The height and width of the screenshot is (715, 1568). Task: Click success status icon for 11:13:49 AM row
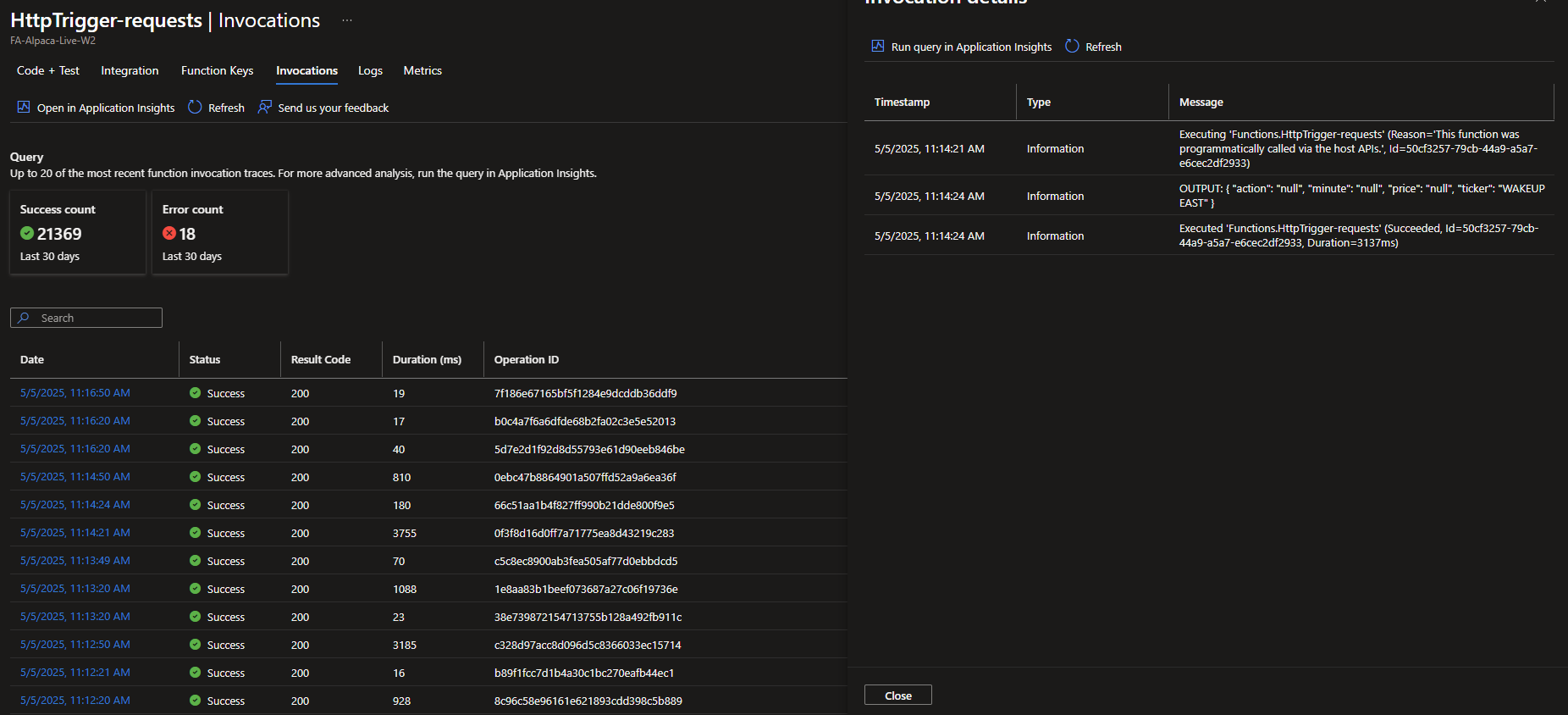196,561
